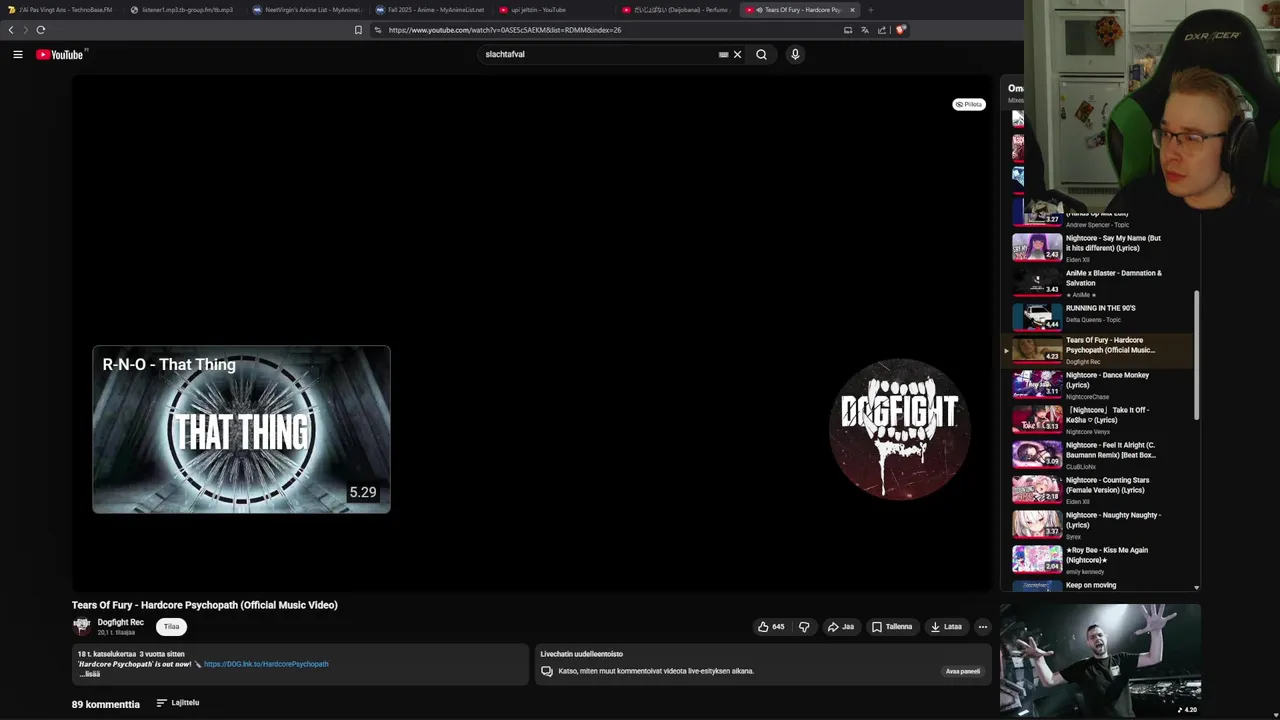This screenshot has height=720, width=1280.
Task: Click the share icon in address bar
Action: (882, 30)
